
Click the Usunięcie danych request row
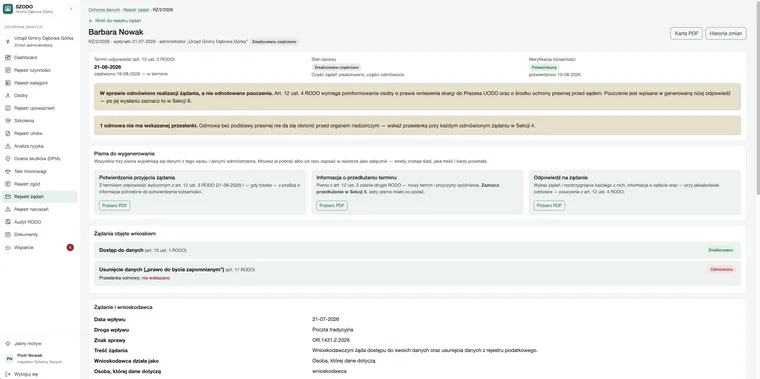417,273
